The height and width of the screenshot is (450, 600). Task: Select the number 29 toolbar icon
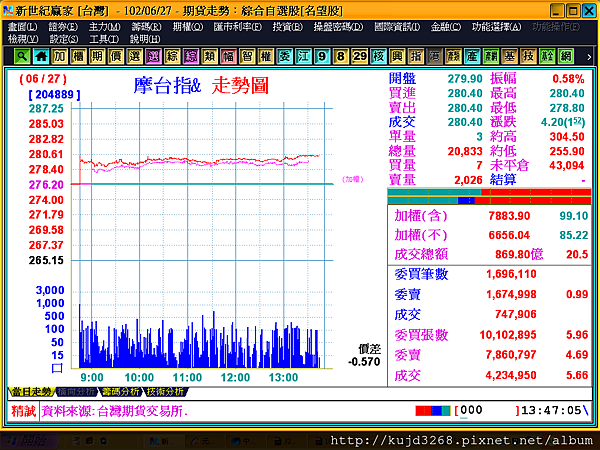[360, 56]
